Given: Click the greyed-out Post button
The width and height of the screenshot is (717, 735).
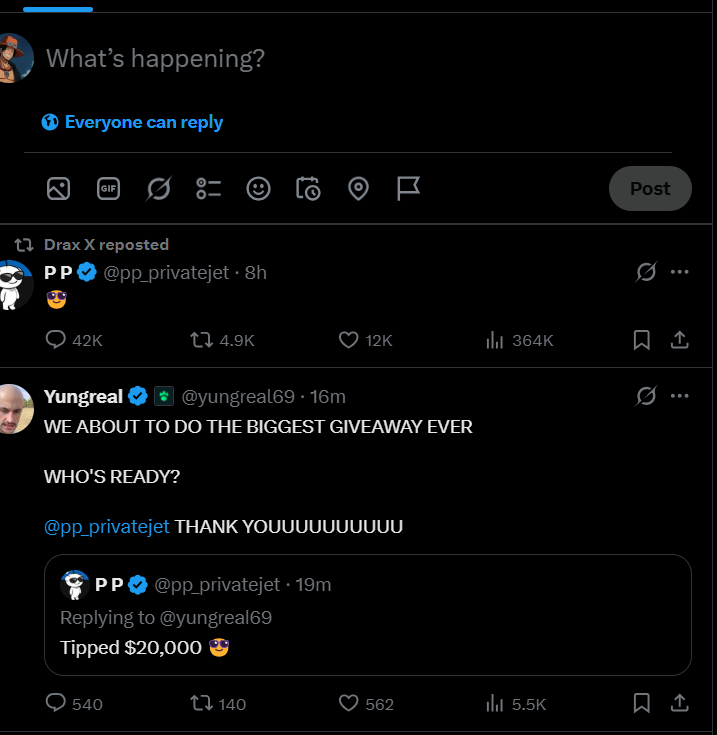Looking at the screenshot, I should click(650, 188).
